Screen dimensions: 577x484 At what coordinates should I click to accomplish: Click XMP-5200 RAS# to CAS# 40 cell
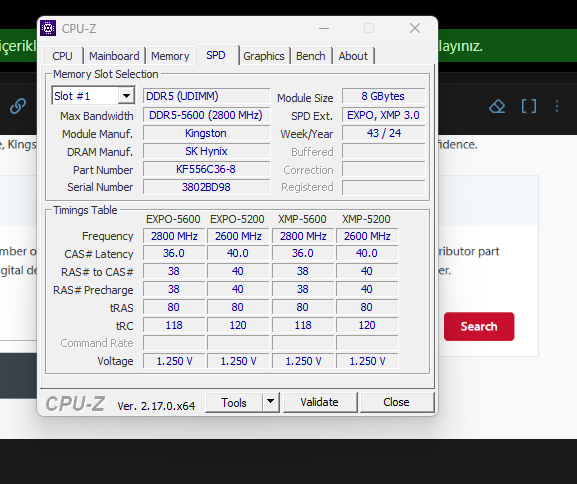coord(367,271)
